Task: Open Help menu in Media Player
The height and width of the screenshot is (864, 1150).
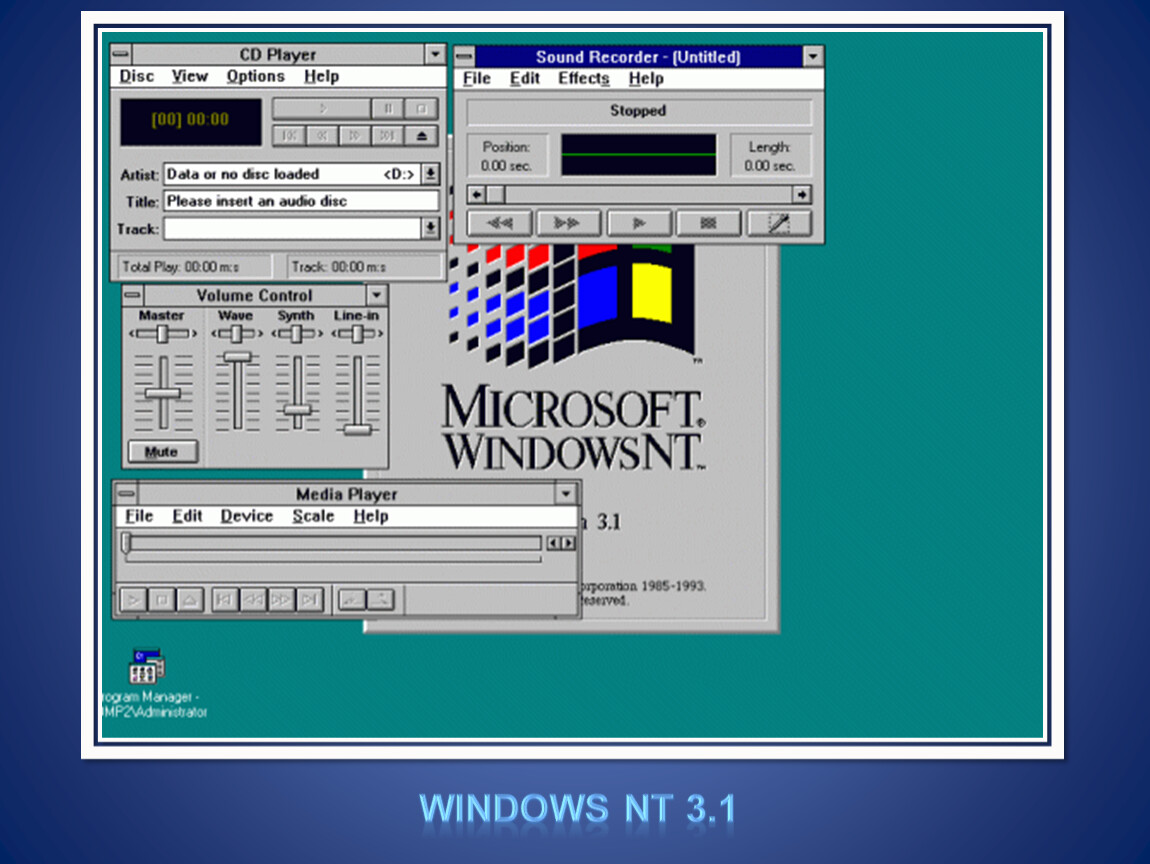Action: click(x=370, y=516)
